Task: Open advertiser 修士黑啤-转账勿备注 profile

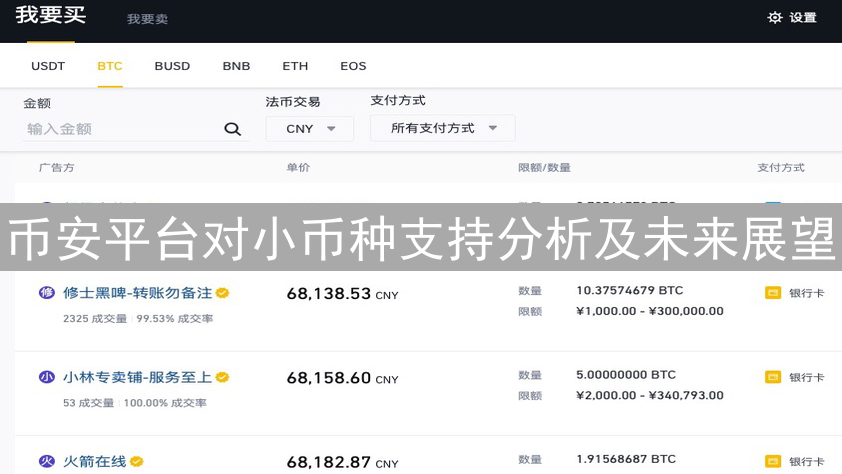Action: point(137,293)
